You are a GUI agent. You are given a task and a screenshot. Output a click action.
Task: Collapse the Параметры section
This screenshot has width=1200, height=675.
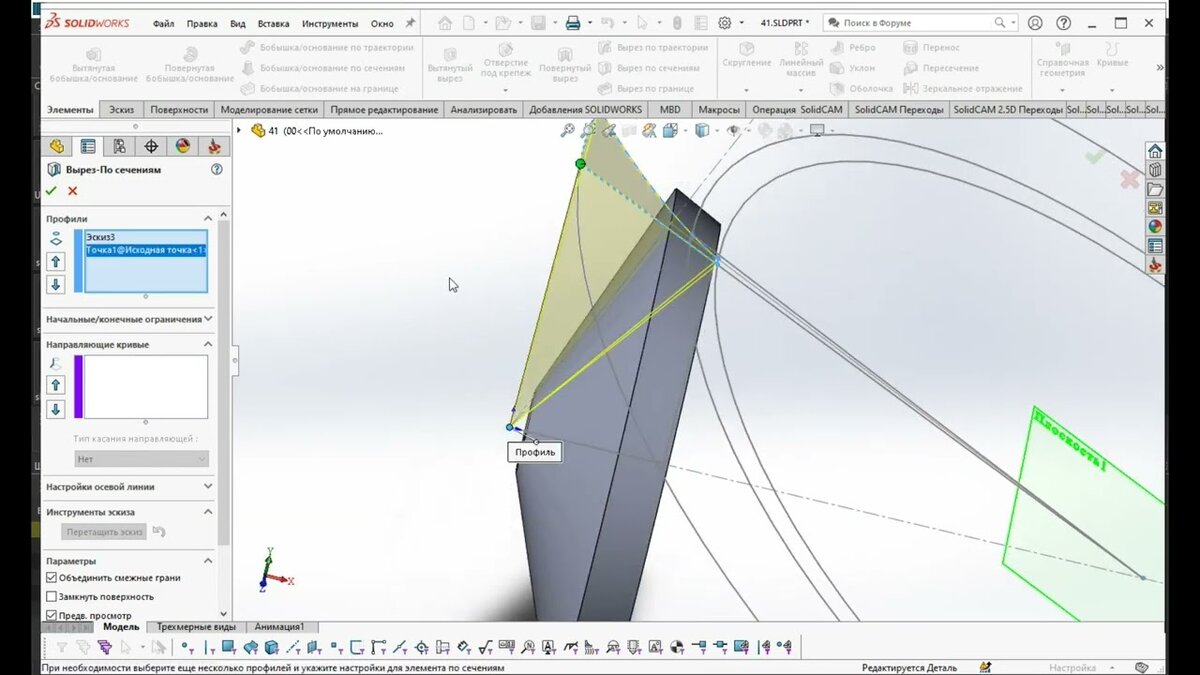(208, 561)
